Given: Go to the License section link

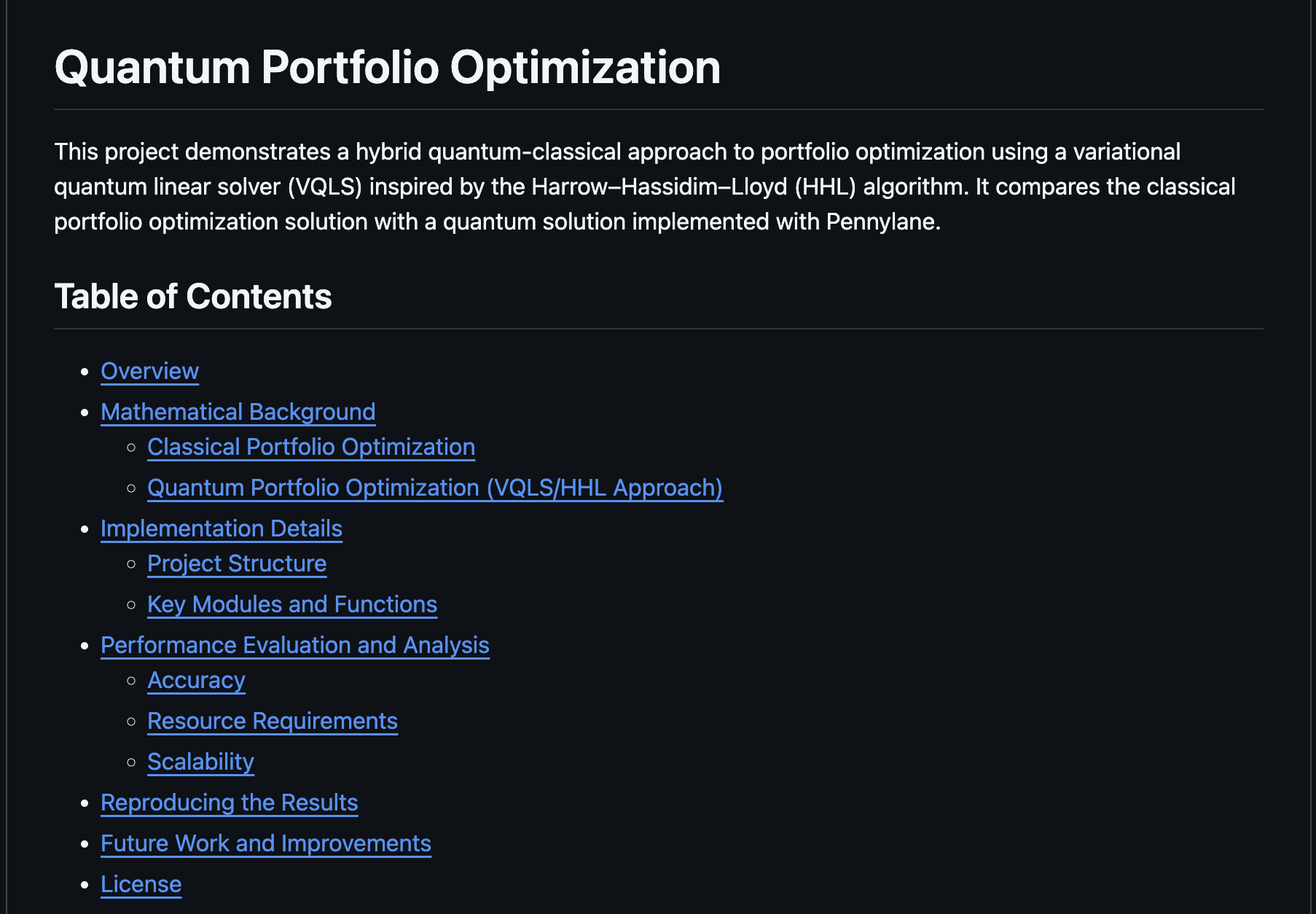Looking at the screenshot, I should pos(141,884).
